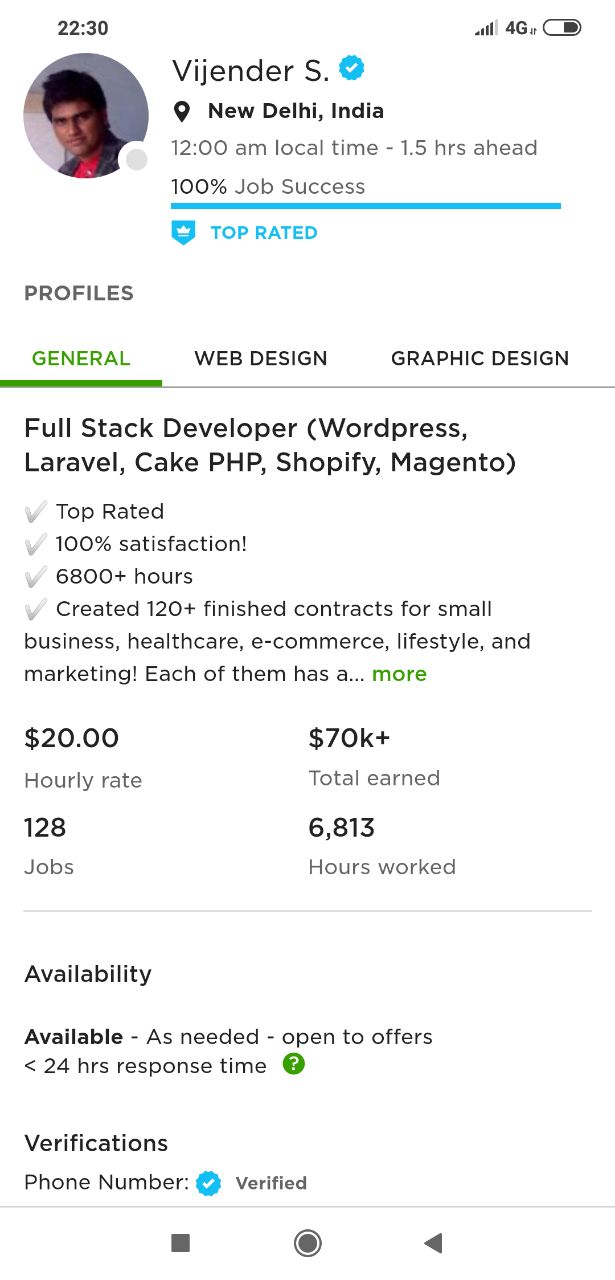Open Vijender's profile photo

[x=86, y=116]
